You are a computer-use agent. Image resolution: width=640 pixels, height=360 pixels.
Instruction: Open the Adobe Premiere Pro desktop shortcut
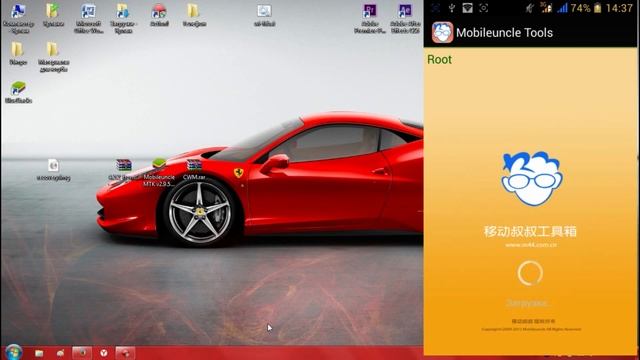click(370, 11)
